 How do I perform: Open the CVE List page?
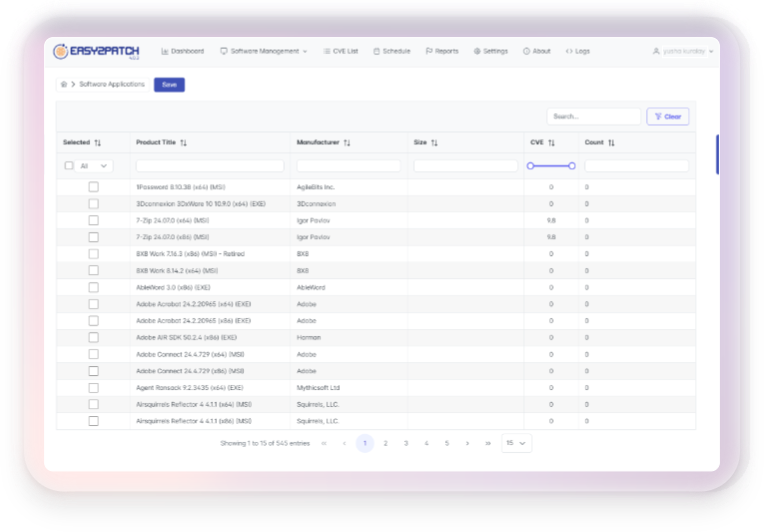341,51
